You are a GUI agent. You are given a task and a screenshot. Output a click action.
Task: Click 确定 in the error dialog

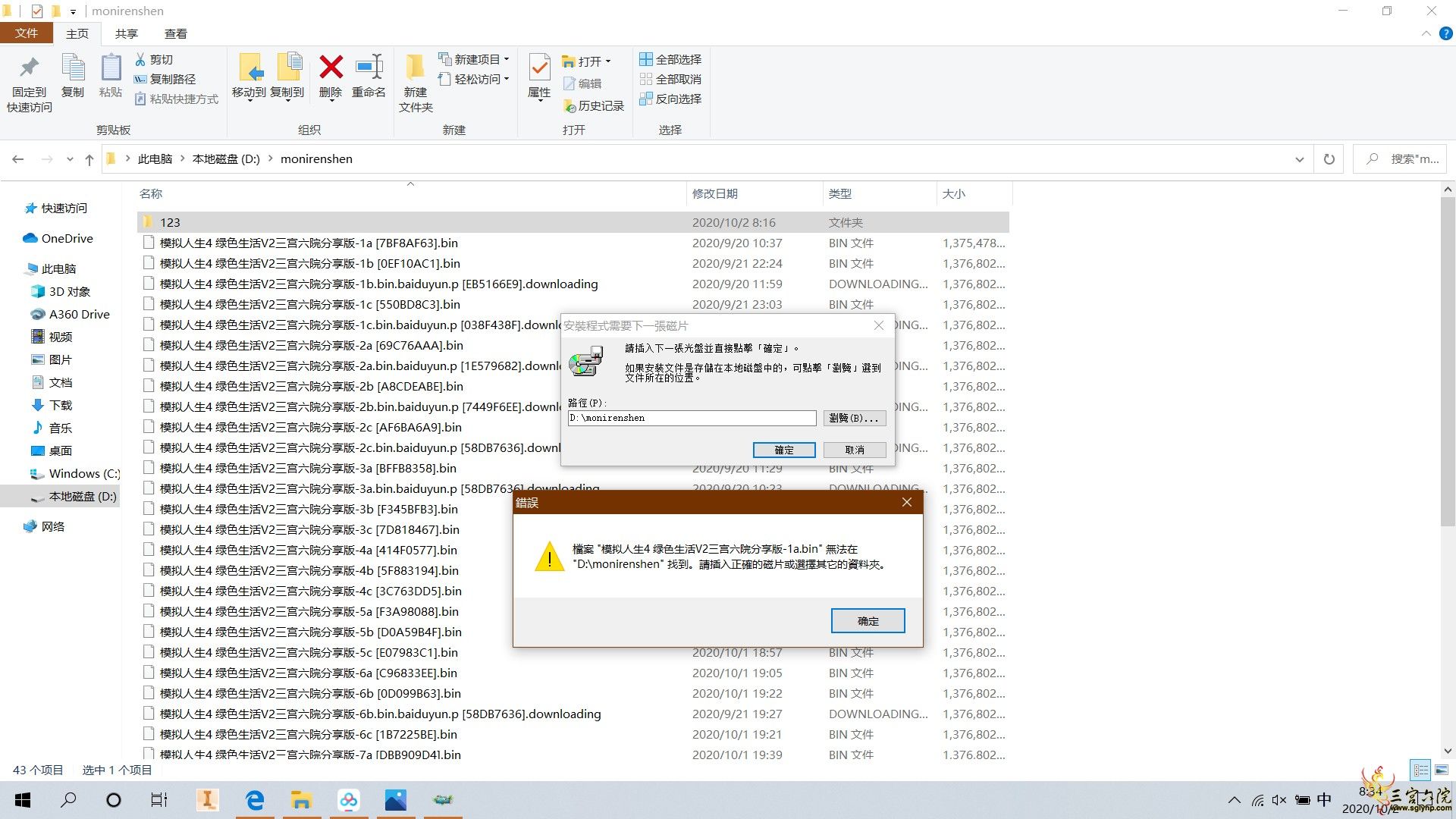pos(868,620)
